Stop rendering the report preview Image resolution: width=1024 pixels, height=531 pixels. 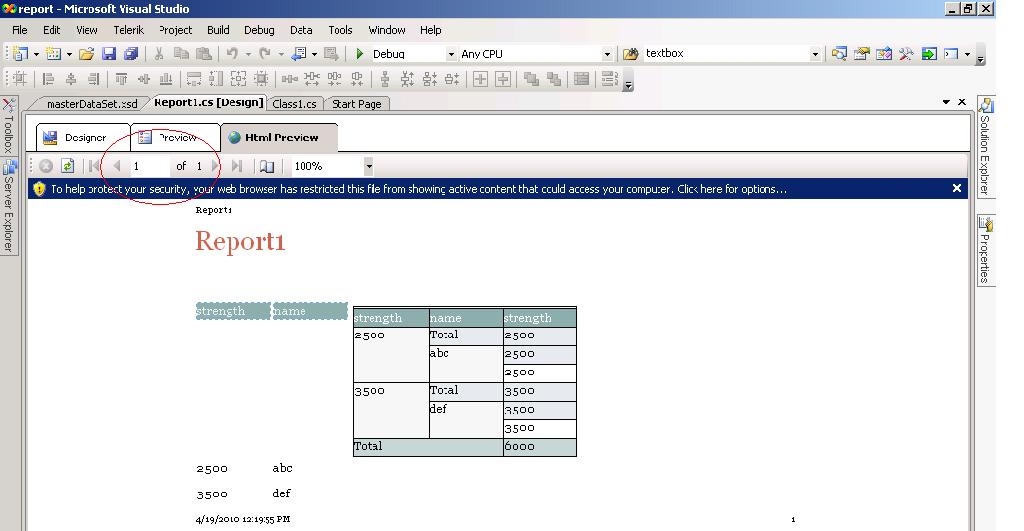point(46,166)
